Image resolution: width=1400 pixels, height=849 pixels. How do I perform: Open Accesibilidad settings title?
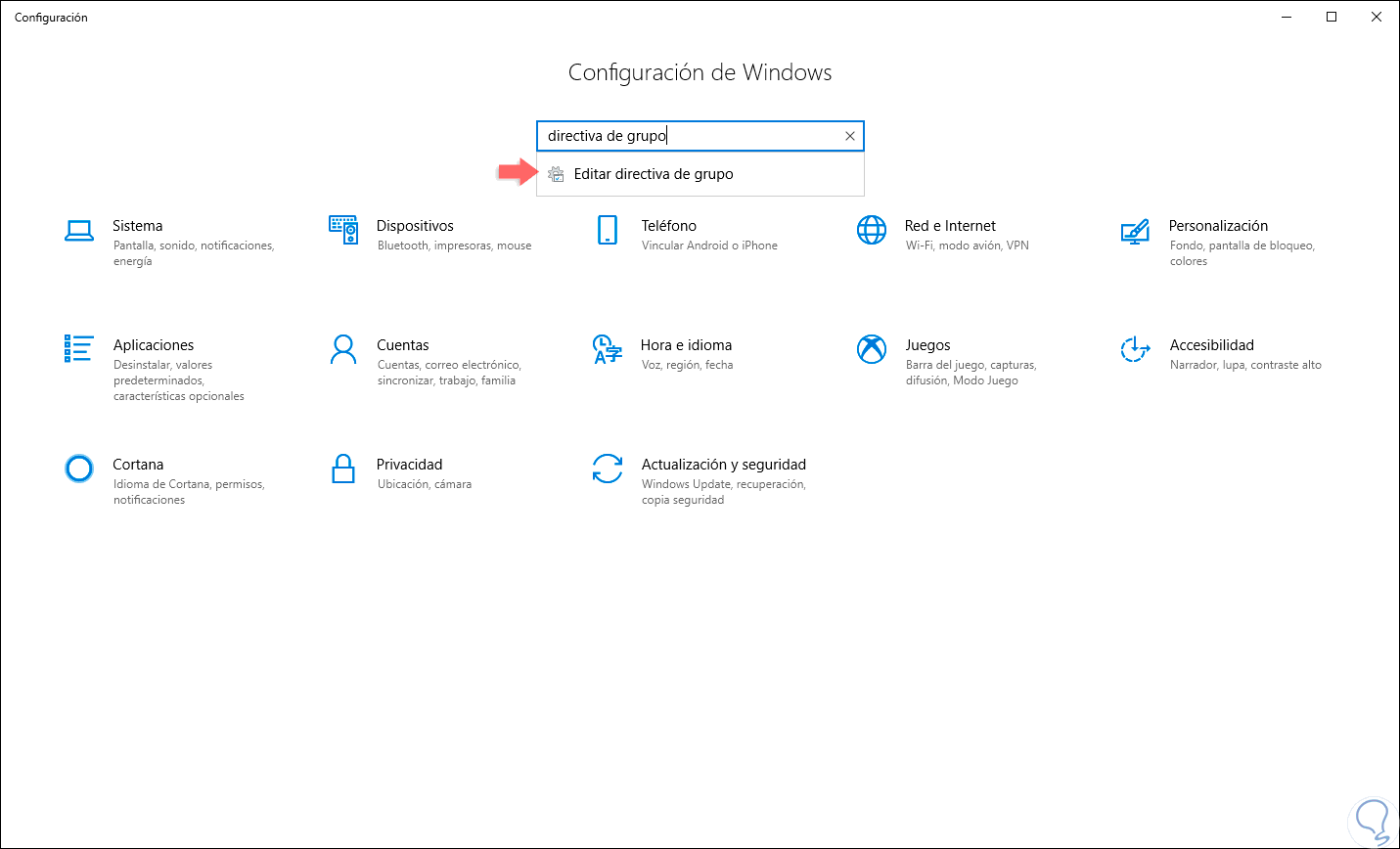(x=1211, y=345)
